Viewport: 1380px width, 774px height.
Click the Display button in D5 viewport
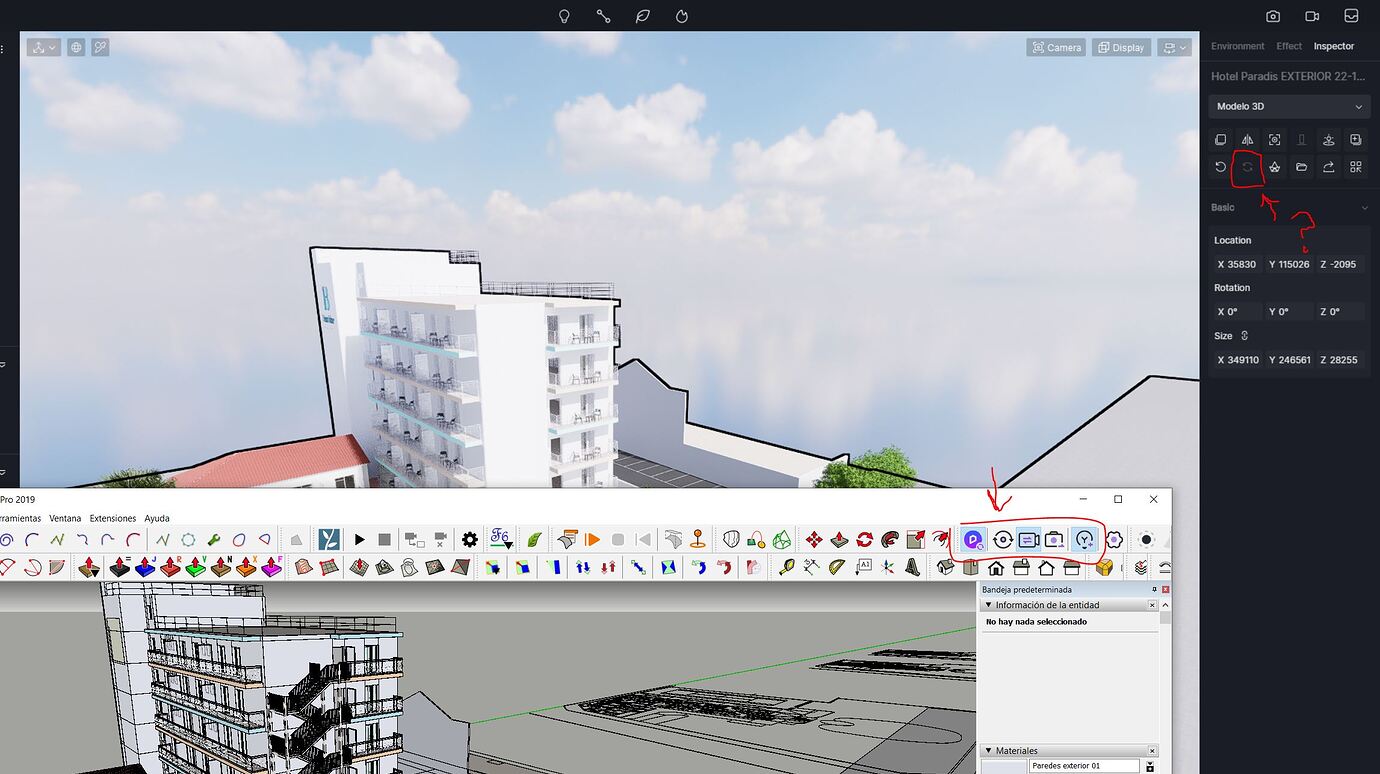click(x=1121, y=47)
